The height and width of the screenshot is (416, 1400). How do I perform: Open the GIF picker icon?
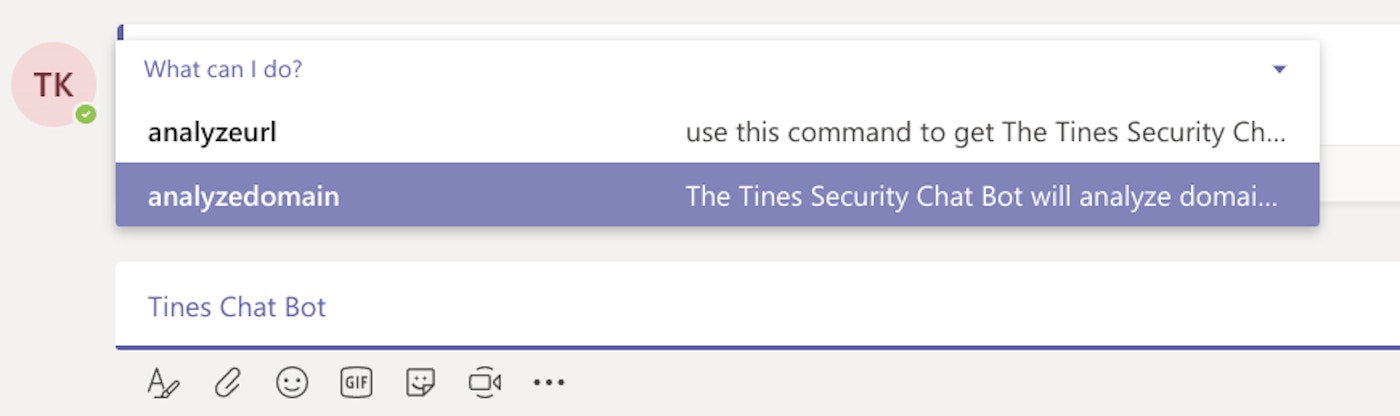(x=356, y=382)
